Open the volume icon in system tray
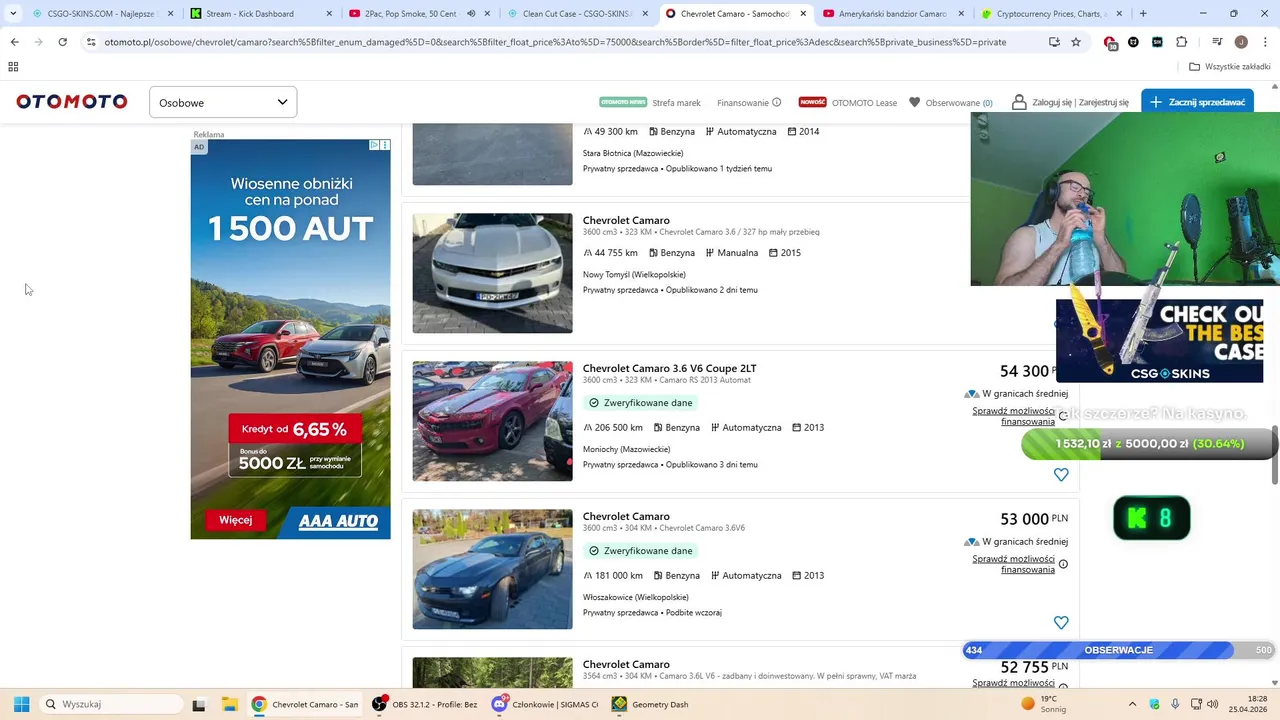The height and width of the screenshot is (720, 1280). [x=1213, y=704]
